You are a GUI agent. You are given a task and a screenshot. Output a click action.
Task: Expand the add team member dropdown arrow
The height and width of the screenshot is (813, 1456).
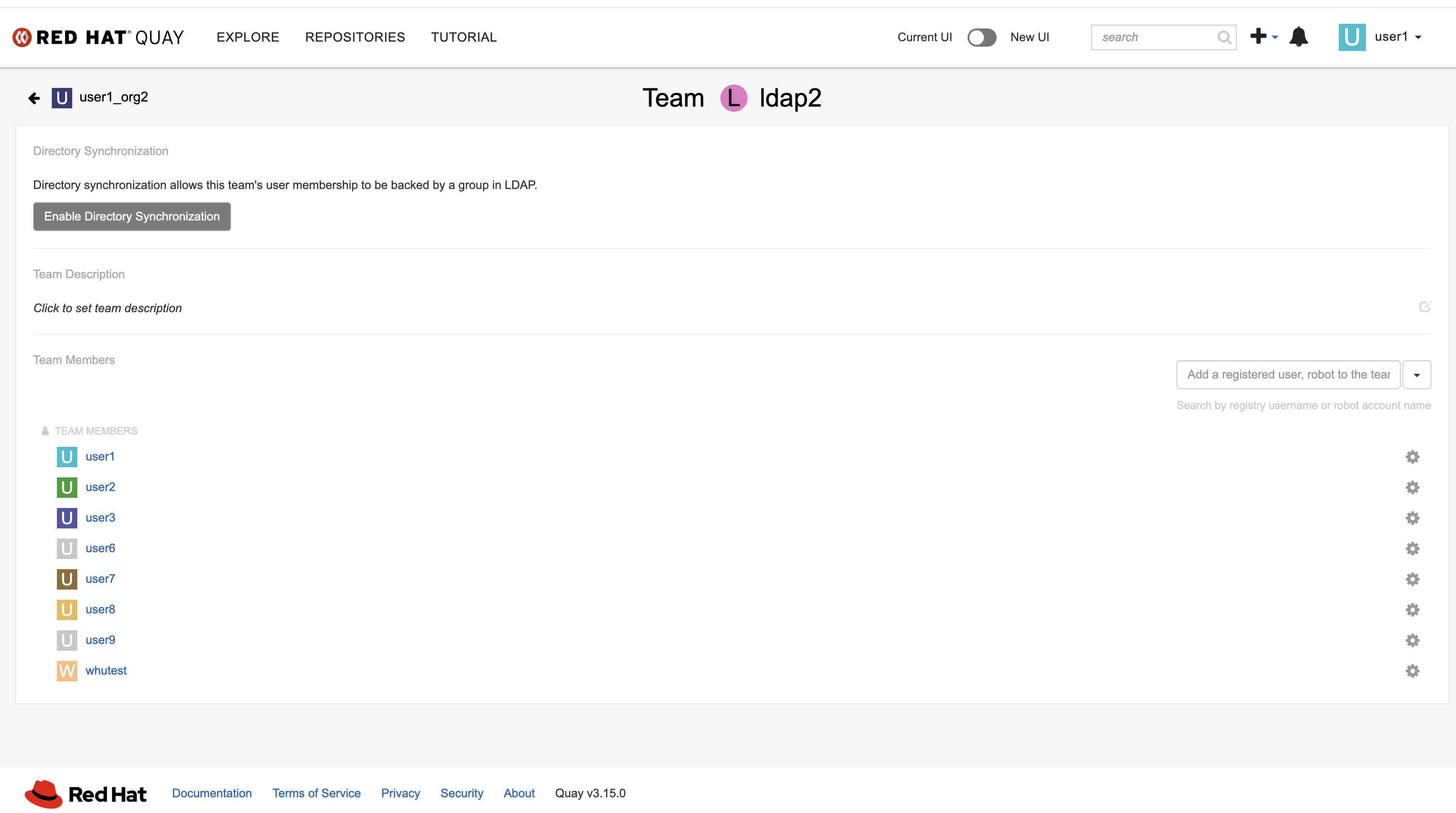[x=1416, y=375]
